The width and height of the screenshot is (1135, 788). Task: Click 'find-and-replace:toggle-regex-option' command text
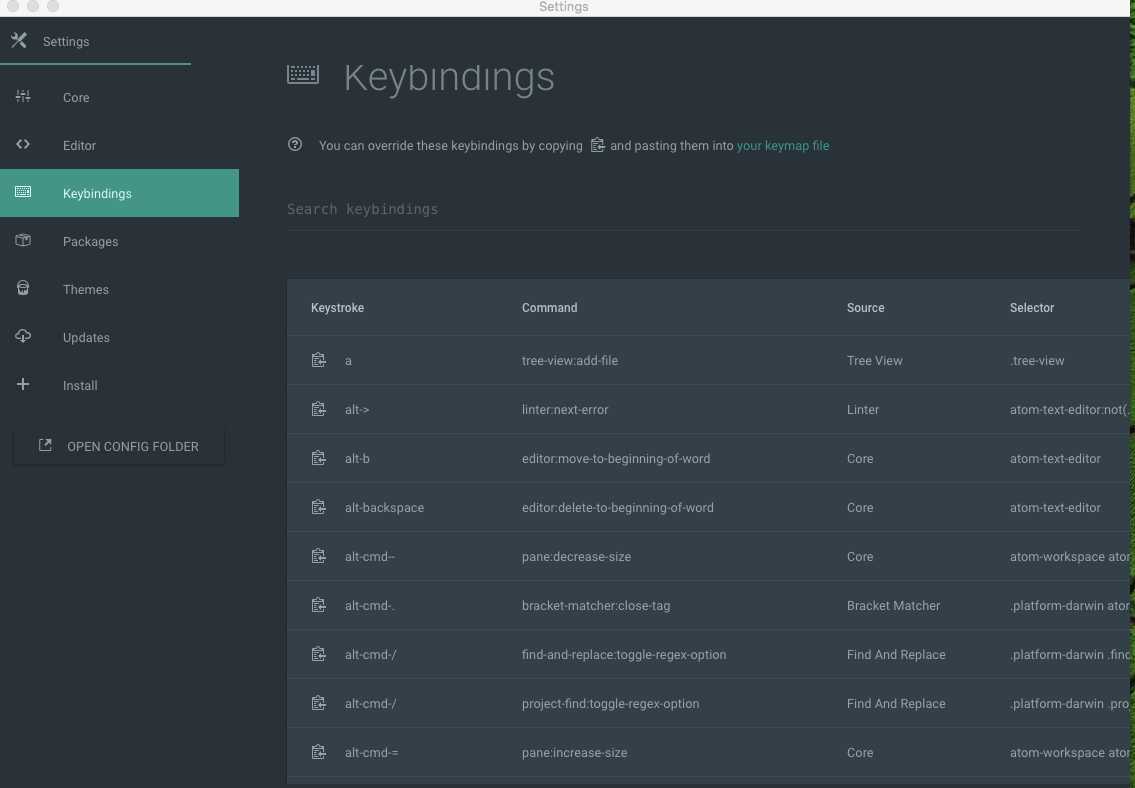[623, 654]
